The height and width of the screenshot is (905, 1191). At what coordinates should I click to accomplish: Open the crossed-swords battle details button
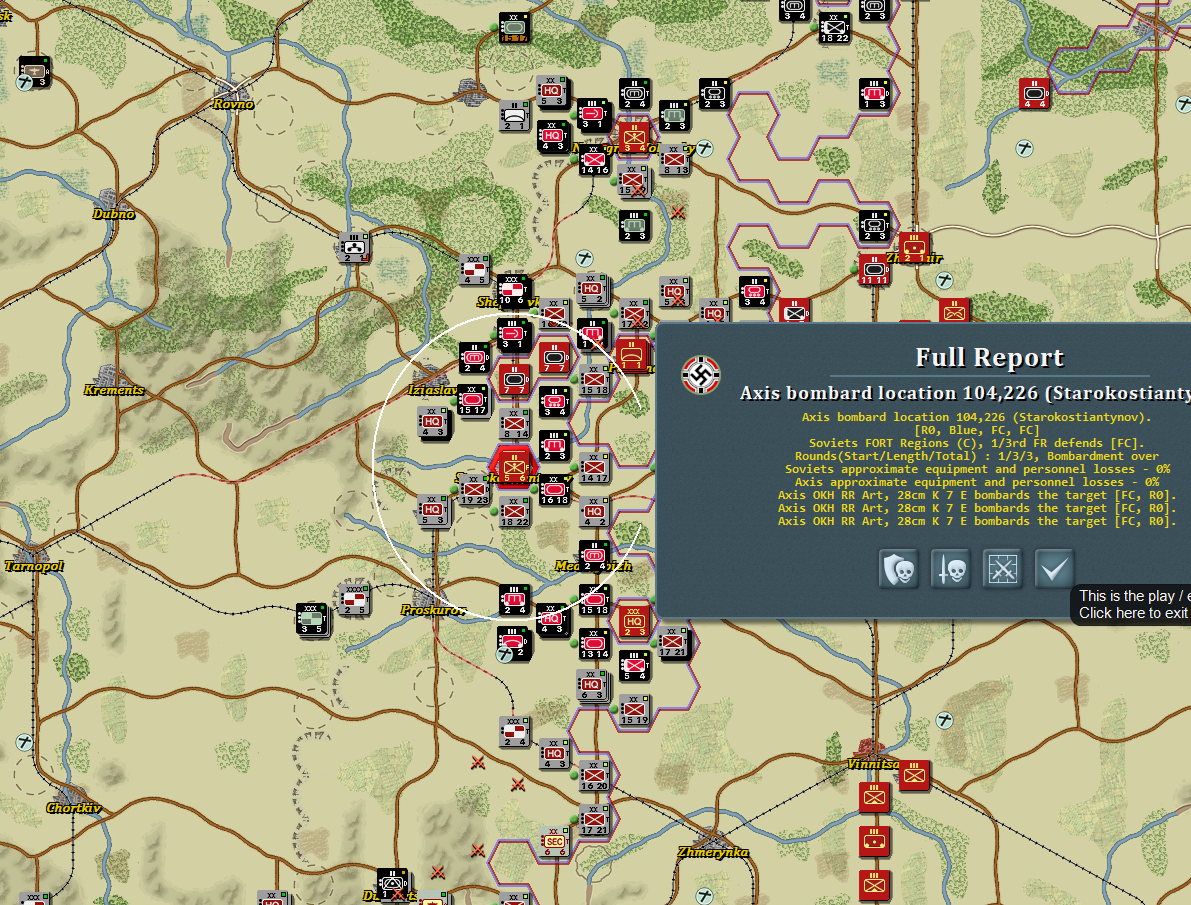click(1002, 569)
